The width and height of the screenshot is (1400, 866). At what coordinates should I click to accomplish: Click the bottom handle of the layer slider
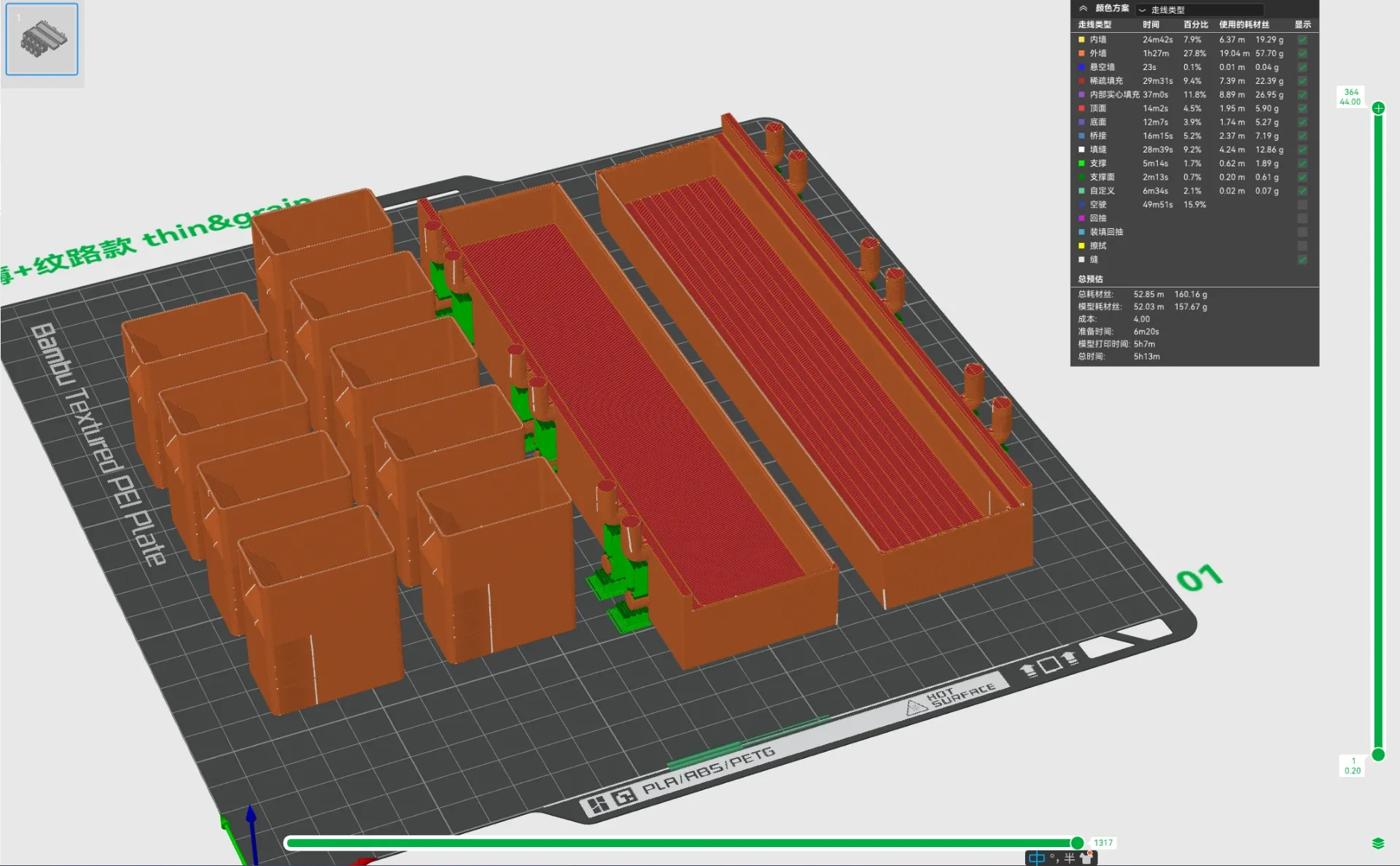tap(1378, 754)
